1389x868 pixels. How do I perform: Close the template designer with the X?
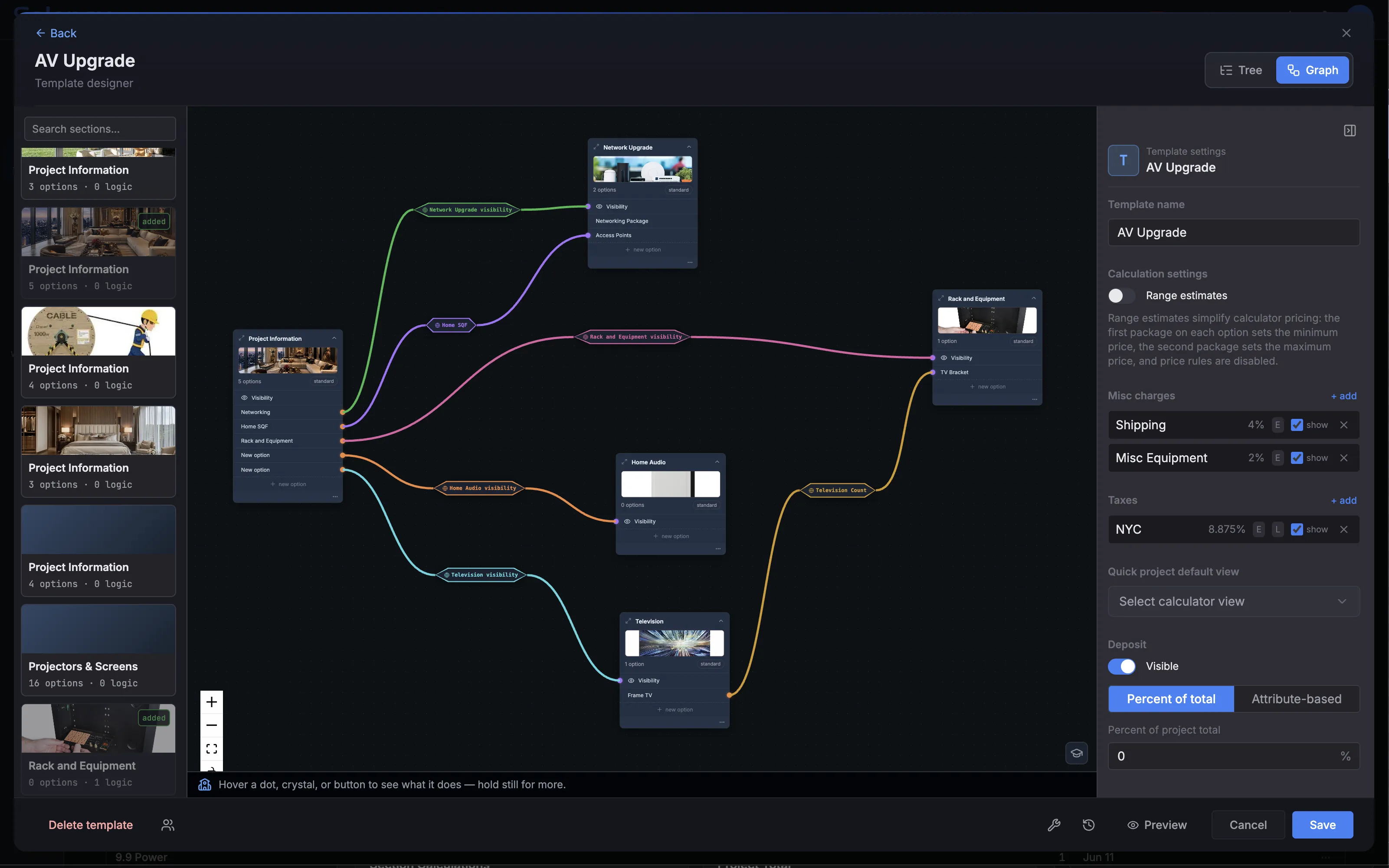[1346, 33]
